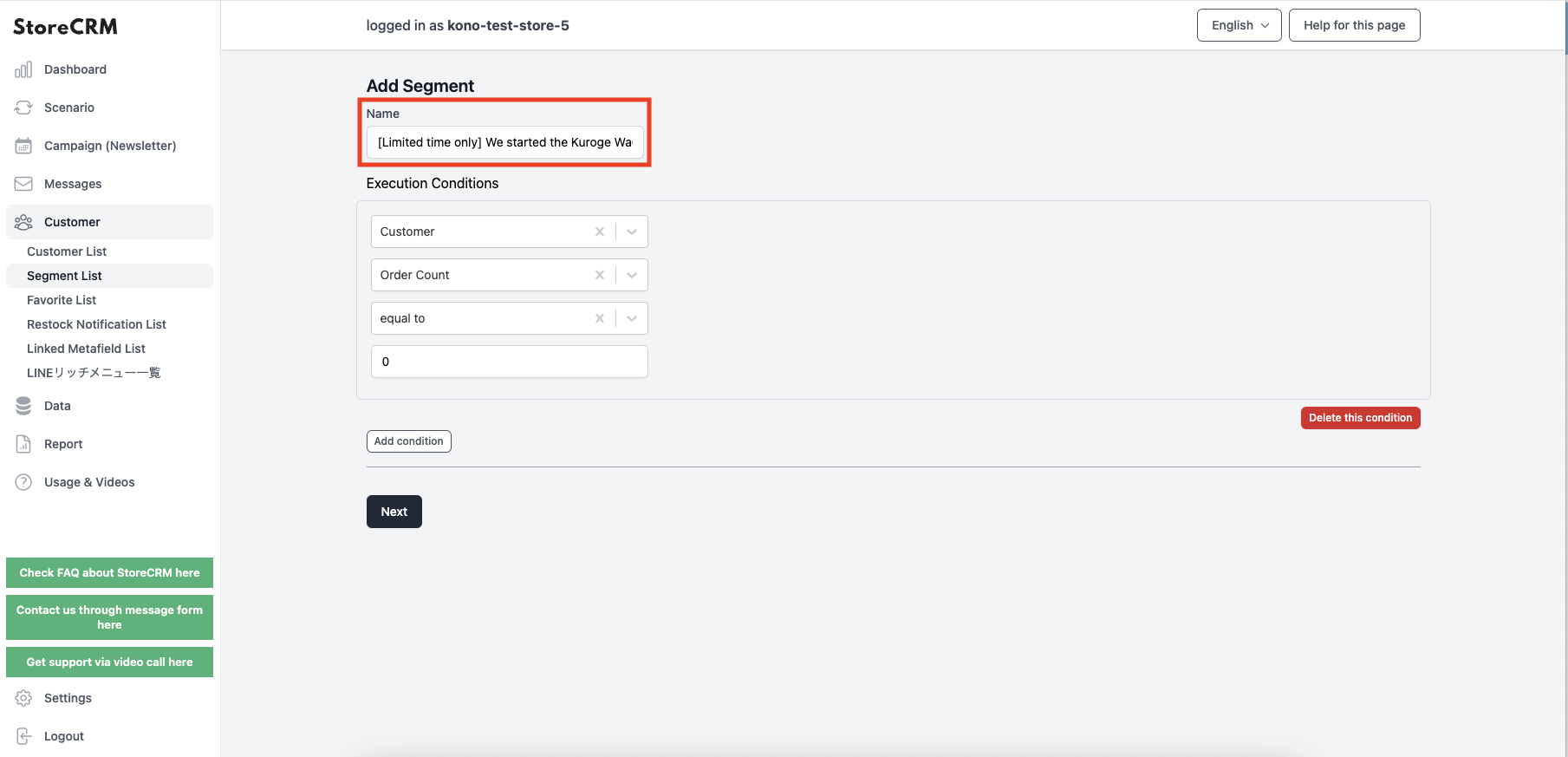Screen dimensions: 1568x757
Task: Open the Customer condition combo box
Action: coord(509,232)
